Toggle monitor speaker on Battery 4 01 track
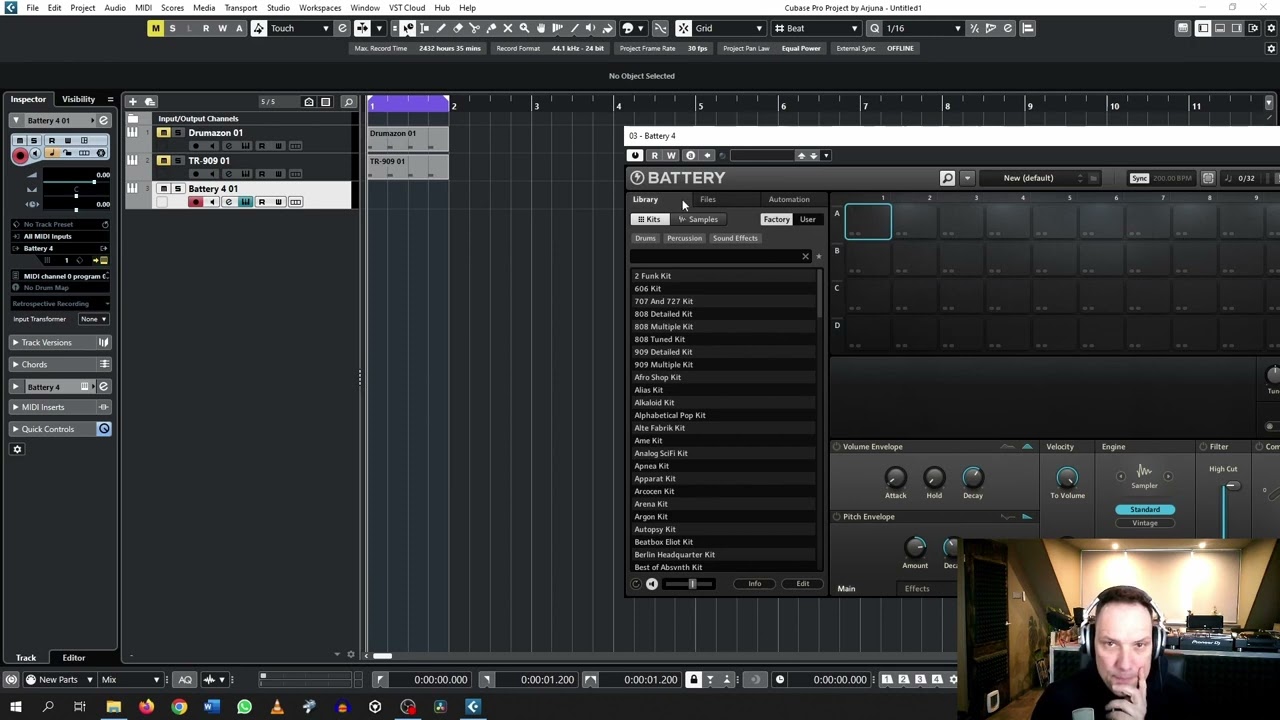The height and width of the screenshot is (720, 1280). click(211, 202)
